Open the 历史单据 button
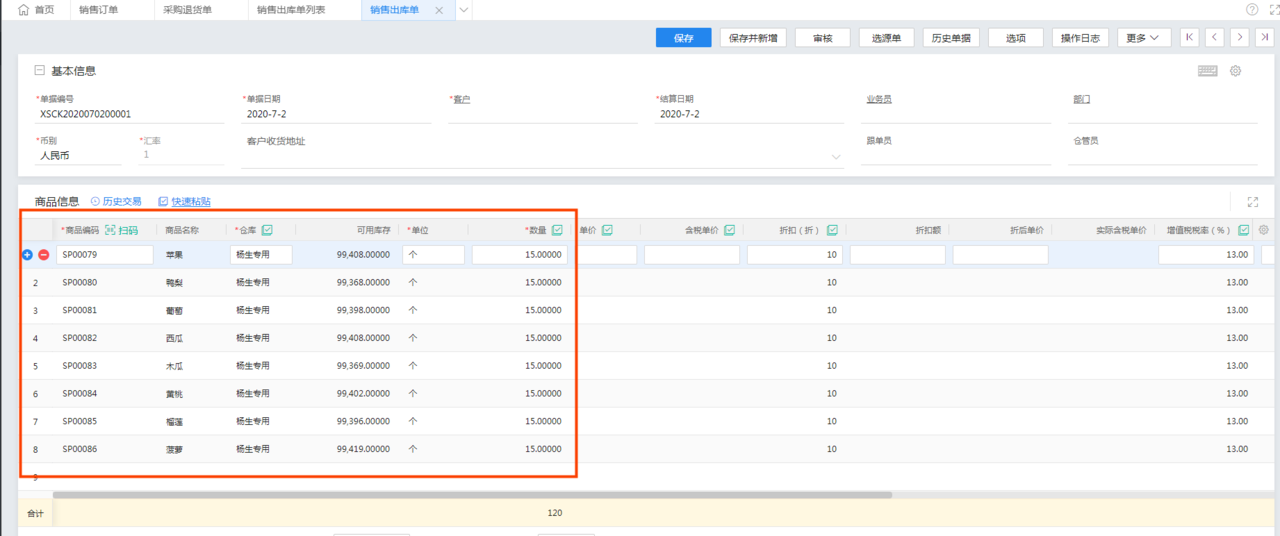1280x536 pixels. 951,38
